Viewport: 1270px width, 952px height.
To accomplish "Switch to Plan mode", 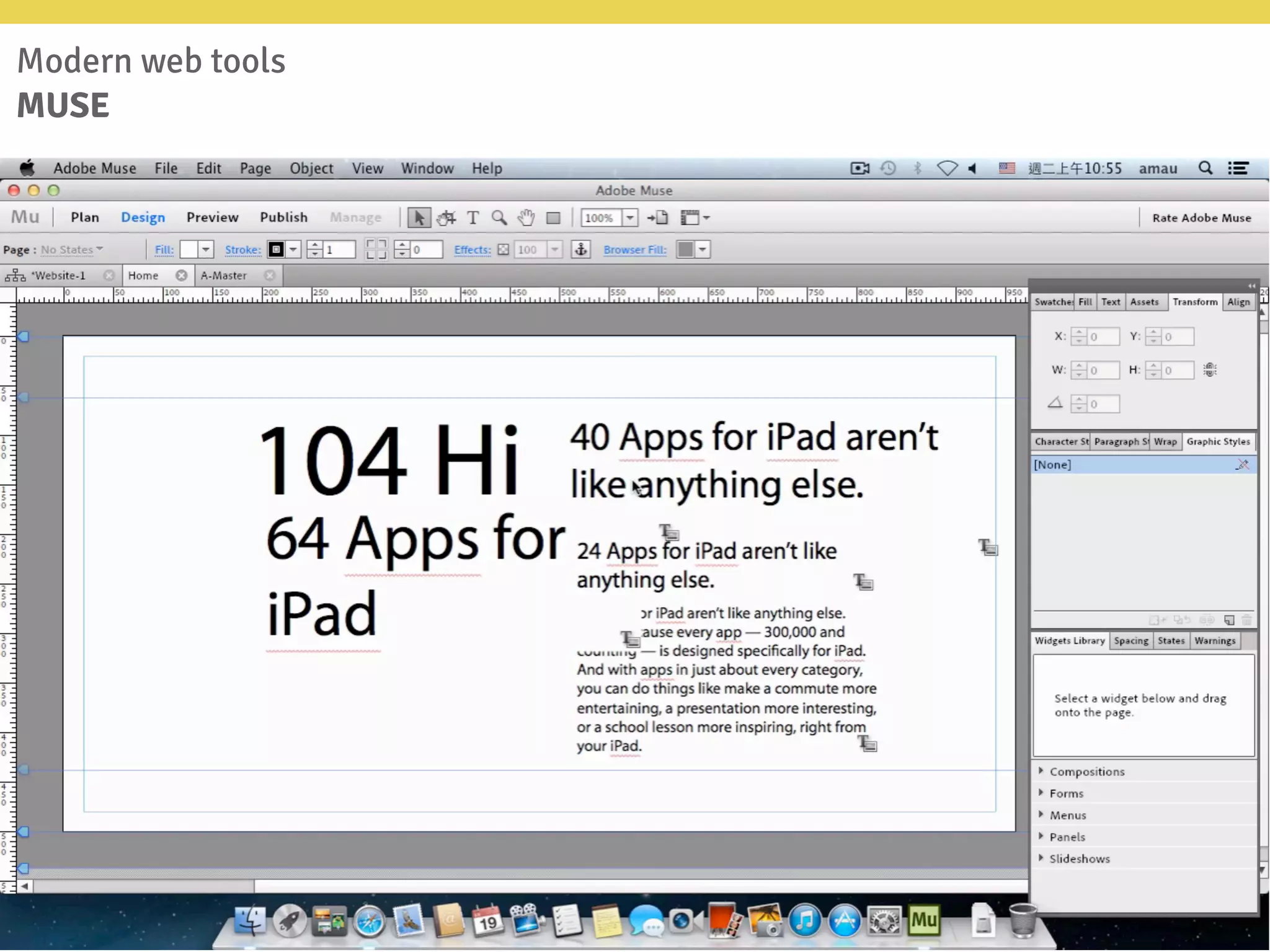I will pos(85,217).
